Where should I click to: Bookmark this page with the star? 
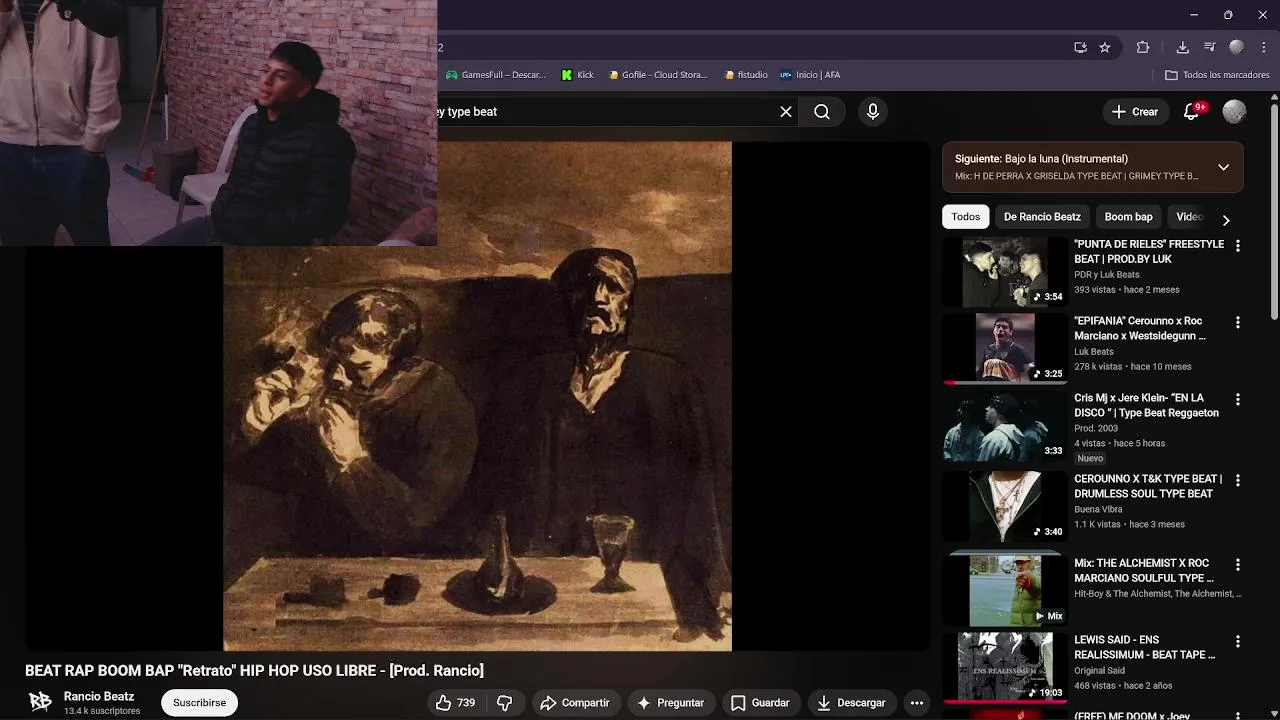[x=1105, y=47]
